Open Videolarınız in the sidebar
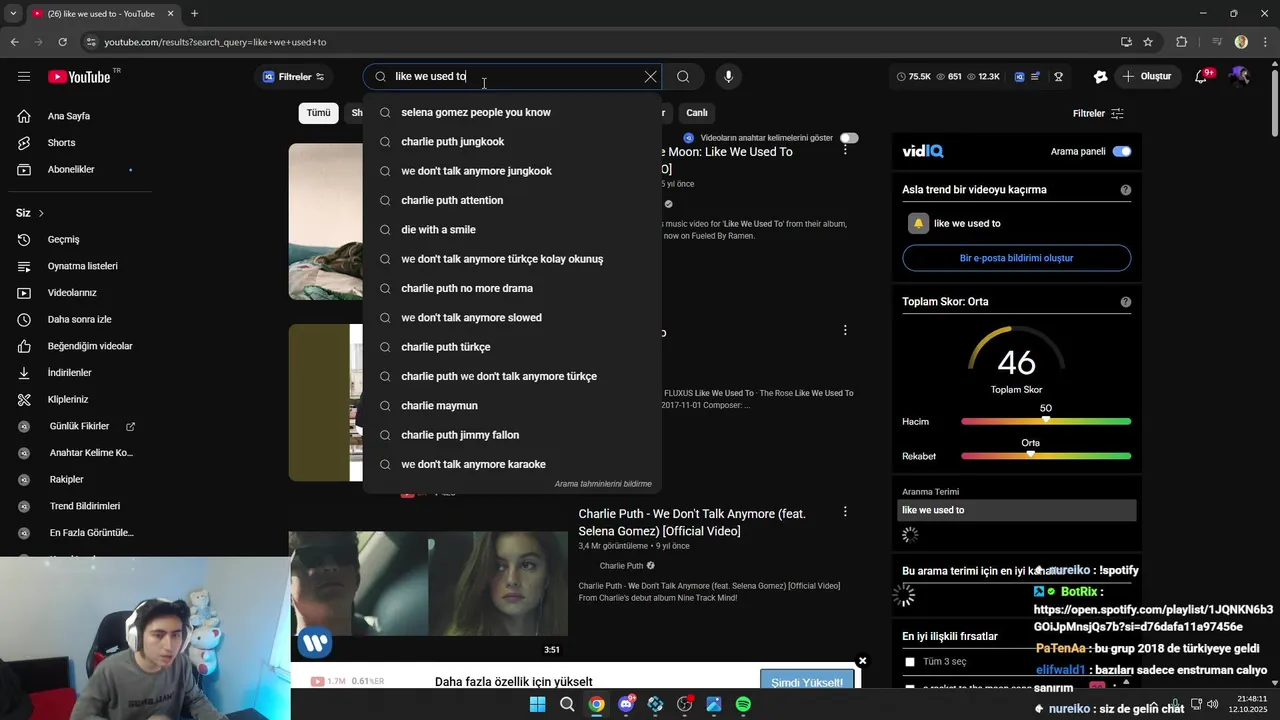The image size is (1280, 720). coord(72,293)
